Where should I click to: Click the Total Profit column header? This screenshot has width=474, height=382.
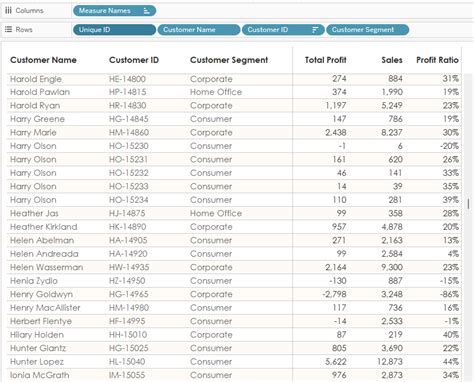(x=326, y=60)
